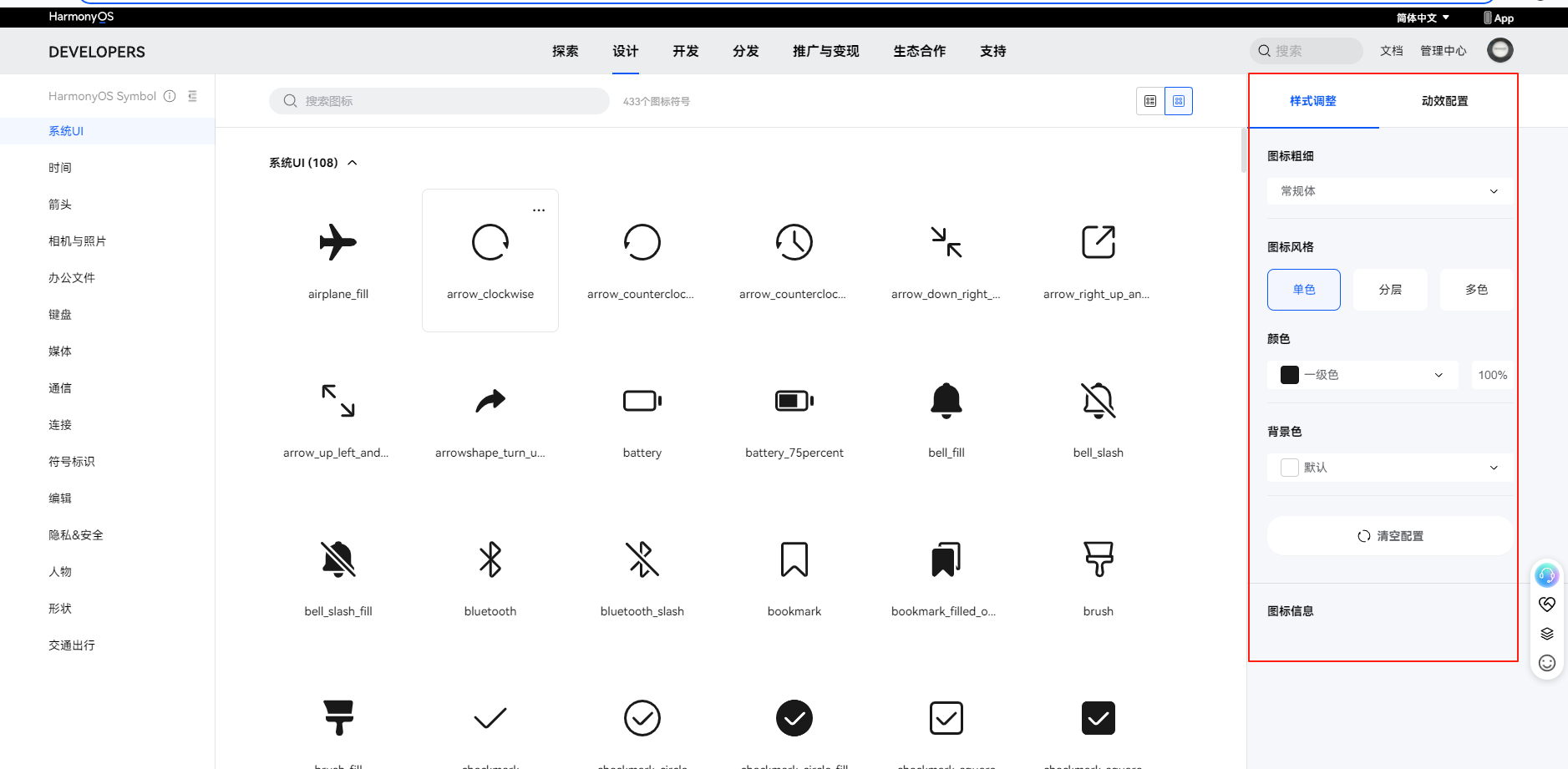Open the user avatar profile
This screenshot has height=769, width=1568.
pos(1500,51)
